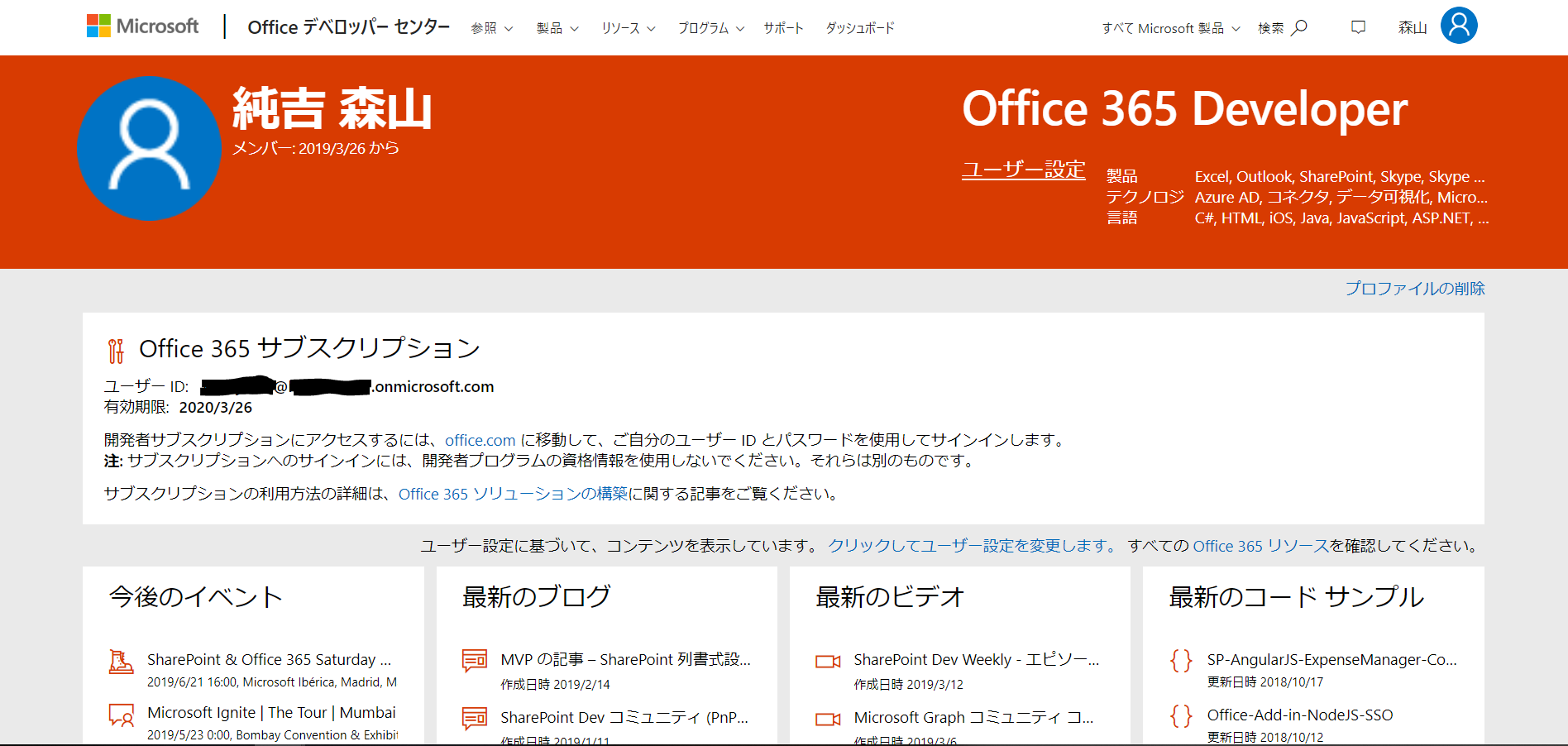1568x746 pixels.
Task: Click the C#, HTML, iOS languages list
Action: click(1341, 218)
